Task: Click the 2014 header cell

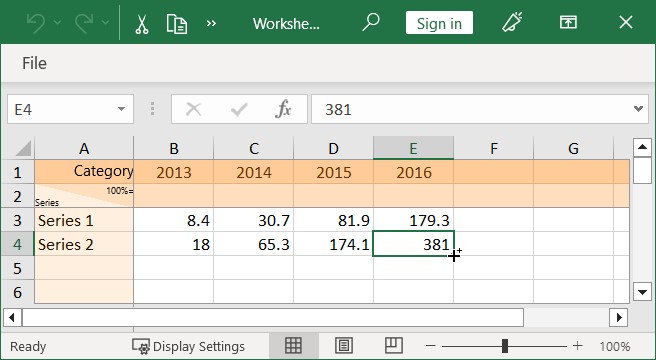Action: tap(254, 172)
